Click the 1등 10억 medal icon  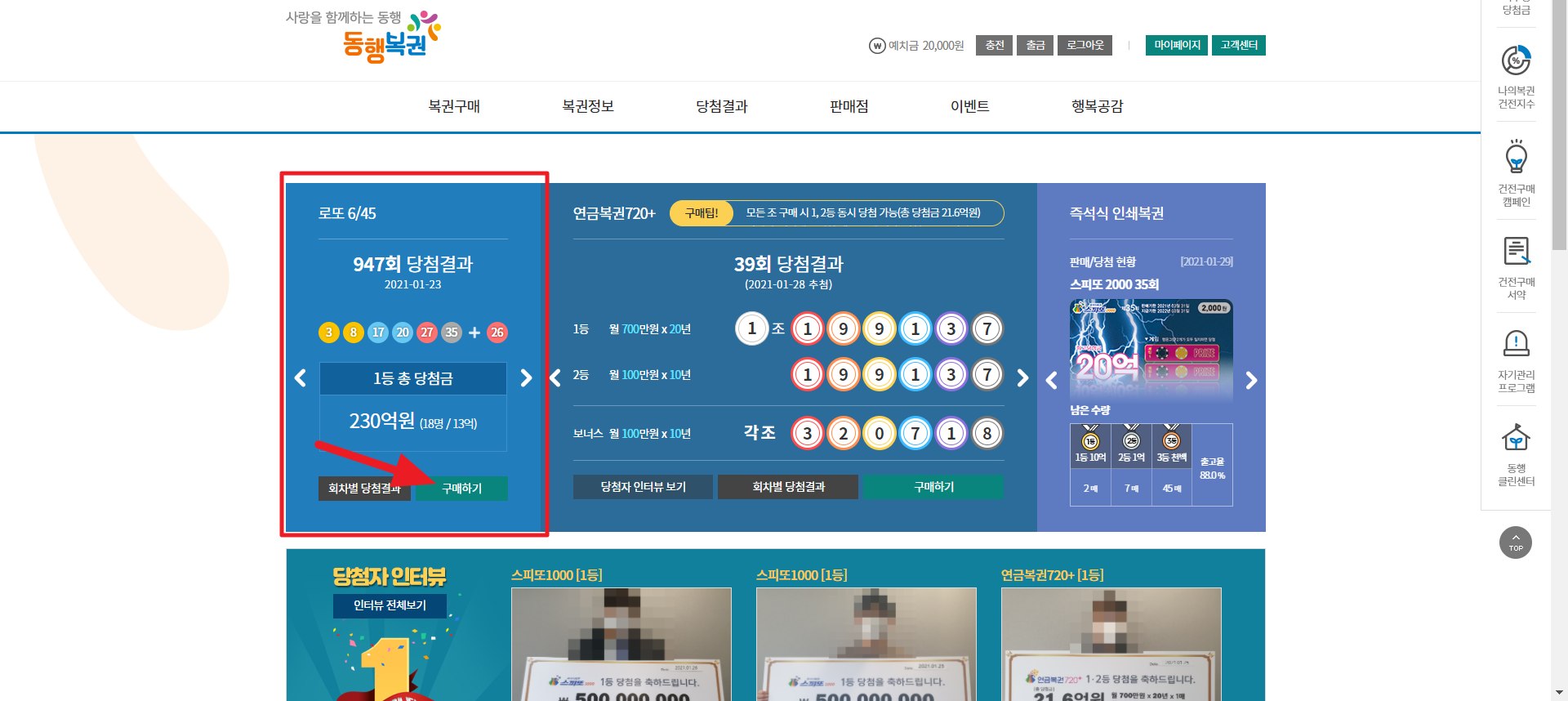tap(1090, 440)
